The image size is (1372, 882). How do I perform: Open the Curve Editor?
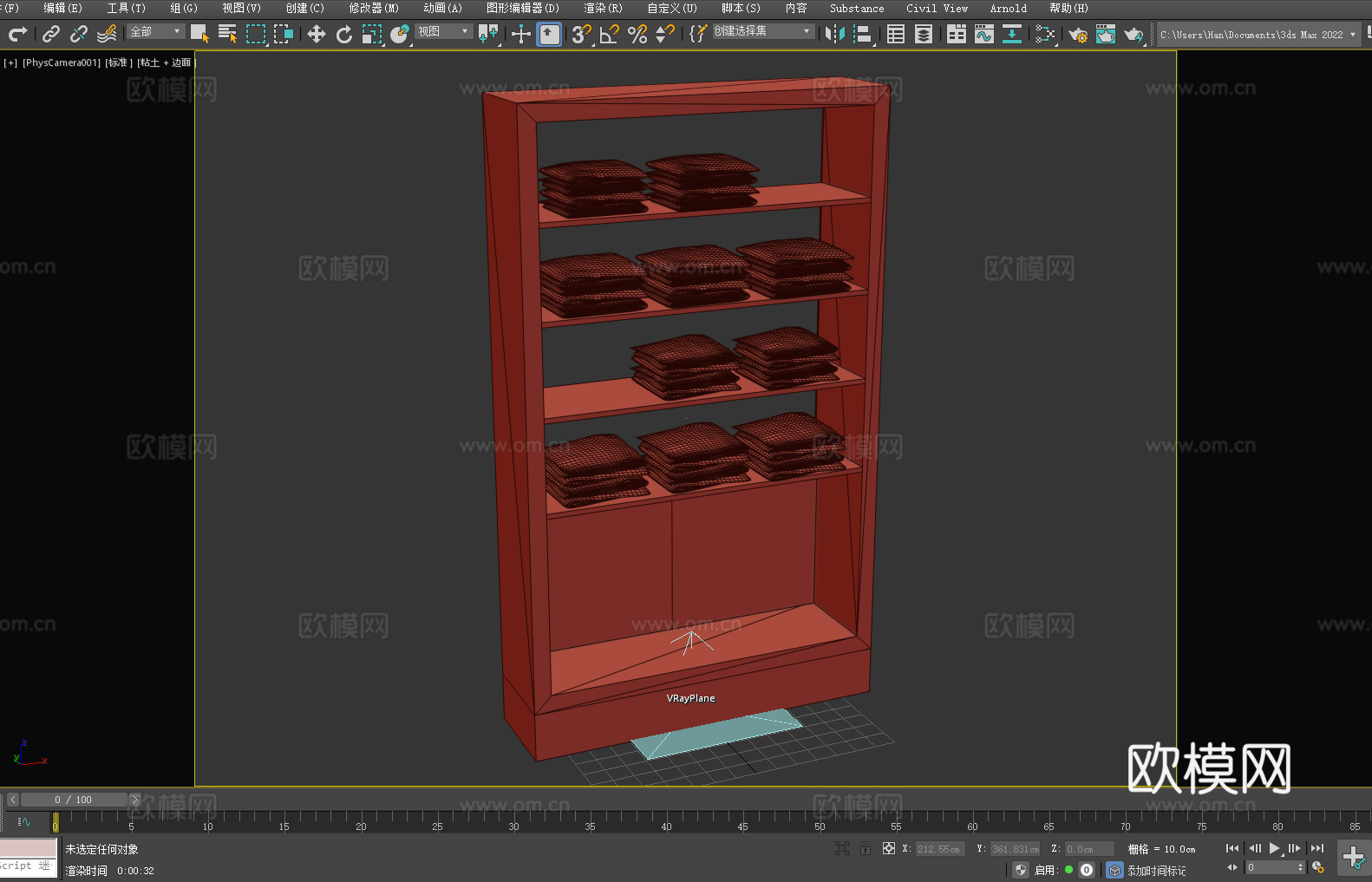tap(984, 34)
